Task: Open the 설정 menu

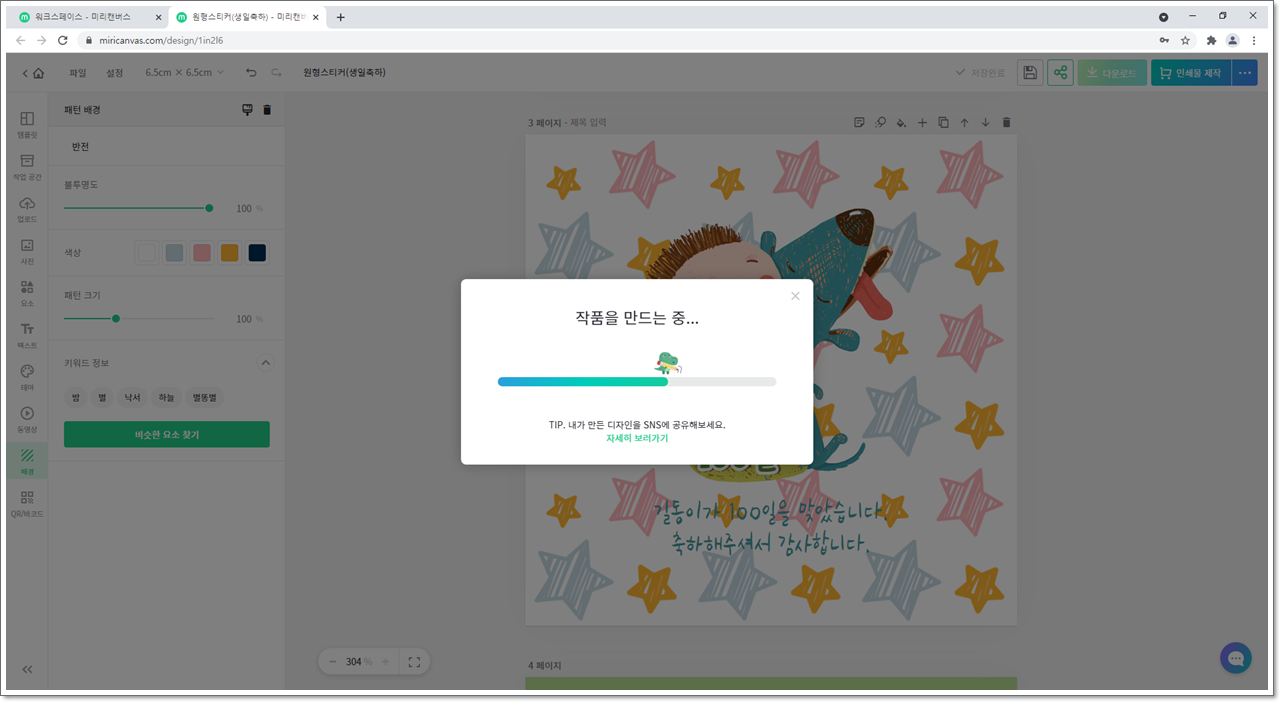Action: (x=115, y=73)
